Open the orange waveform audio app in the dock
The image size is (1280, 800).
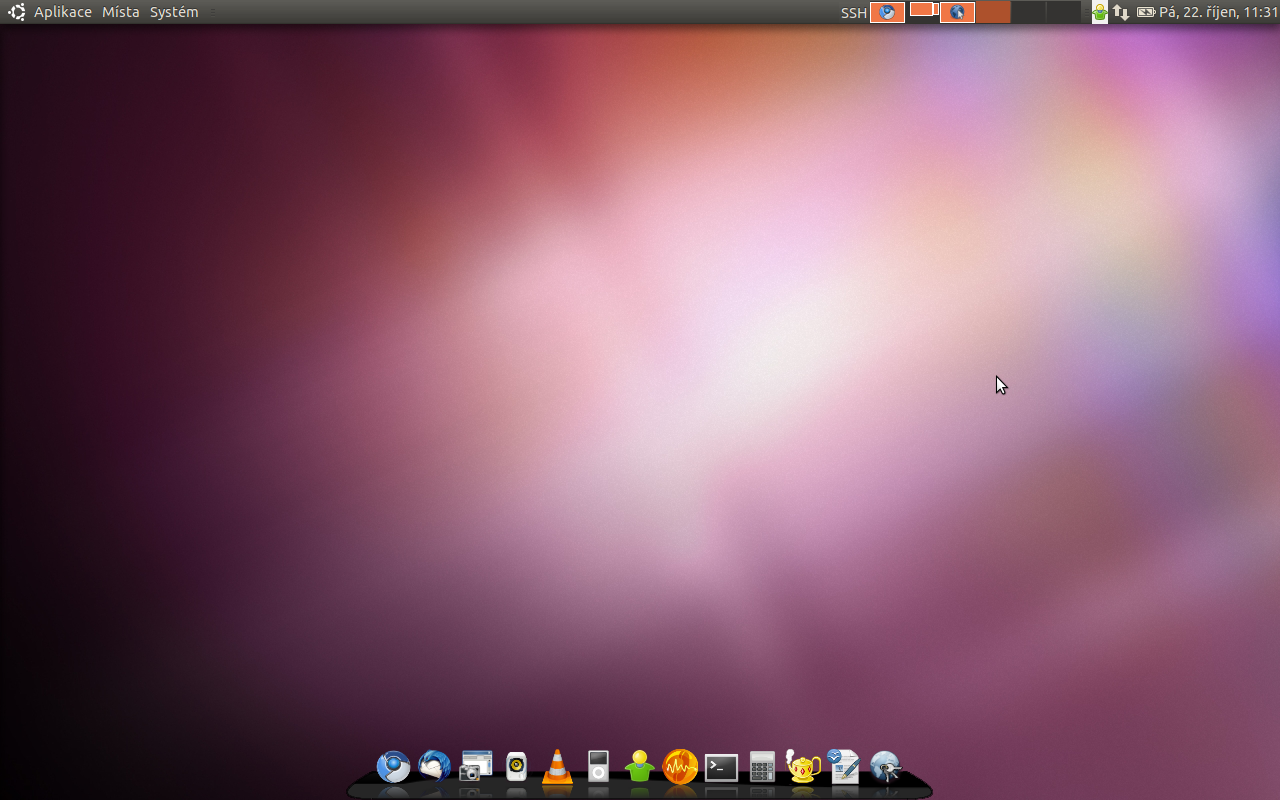[x=680, y=767]
